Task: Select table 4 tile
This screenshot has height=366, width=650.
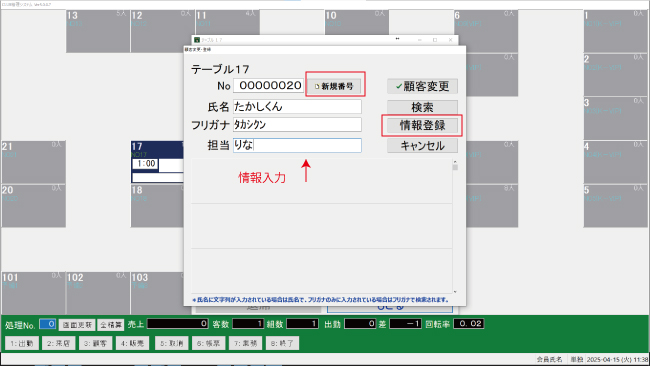Action: [x=615, y=162]
